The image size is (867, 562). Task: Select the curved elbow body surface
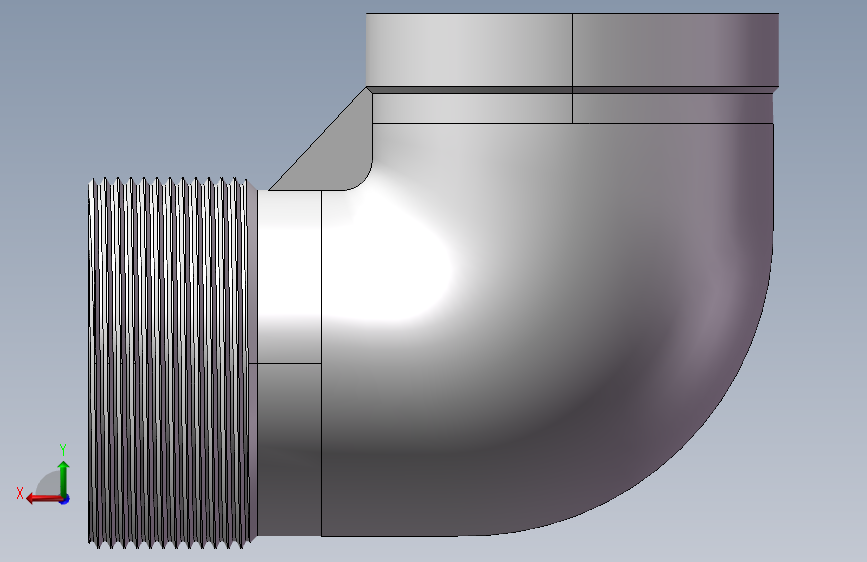coord(547,330)
